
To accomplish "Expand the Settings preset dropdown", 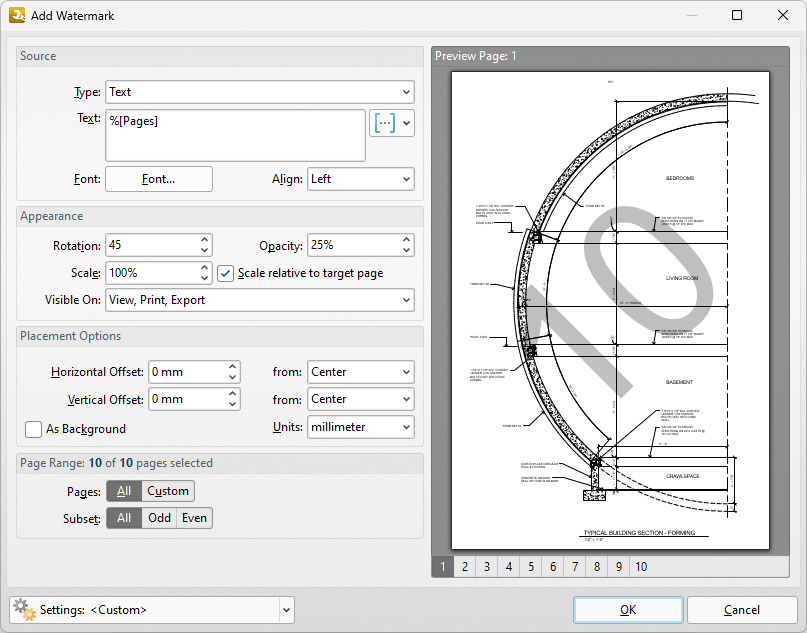I will [x=287, y=609].
